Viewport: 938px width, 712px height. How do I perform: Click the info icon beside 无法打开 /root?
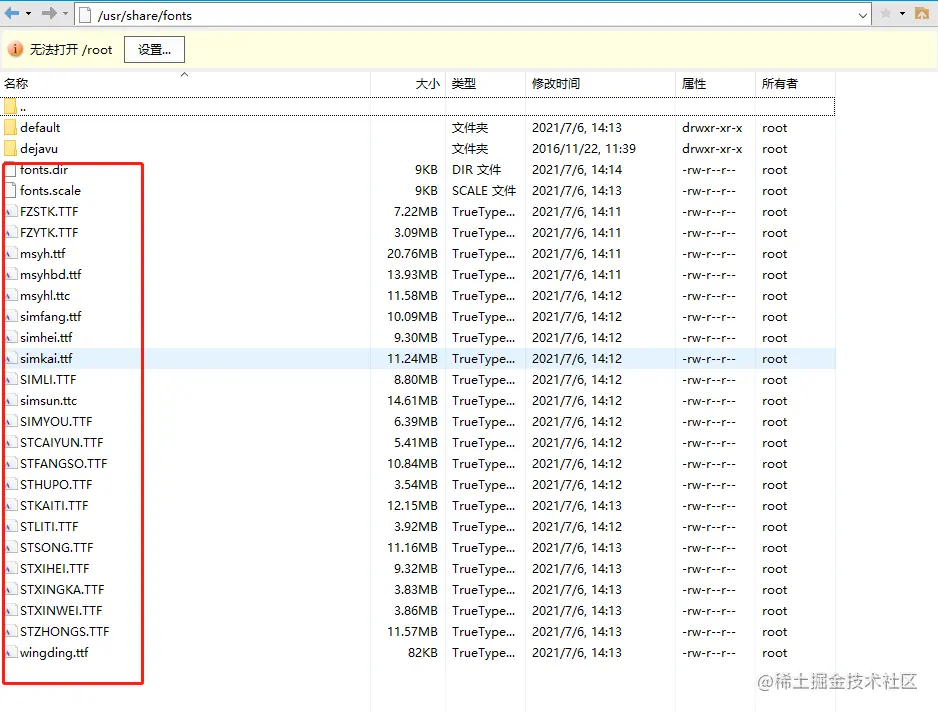point(15,50)
